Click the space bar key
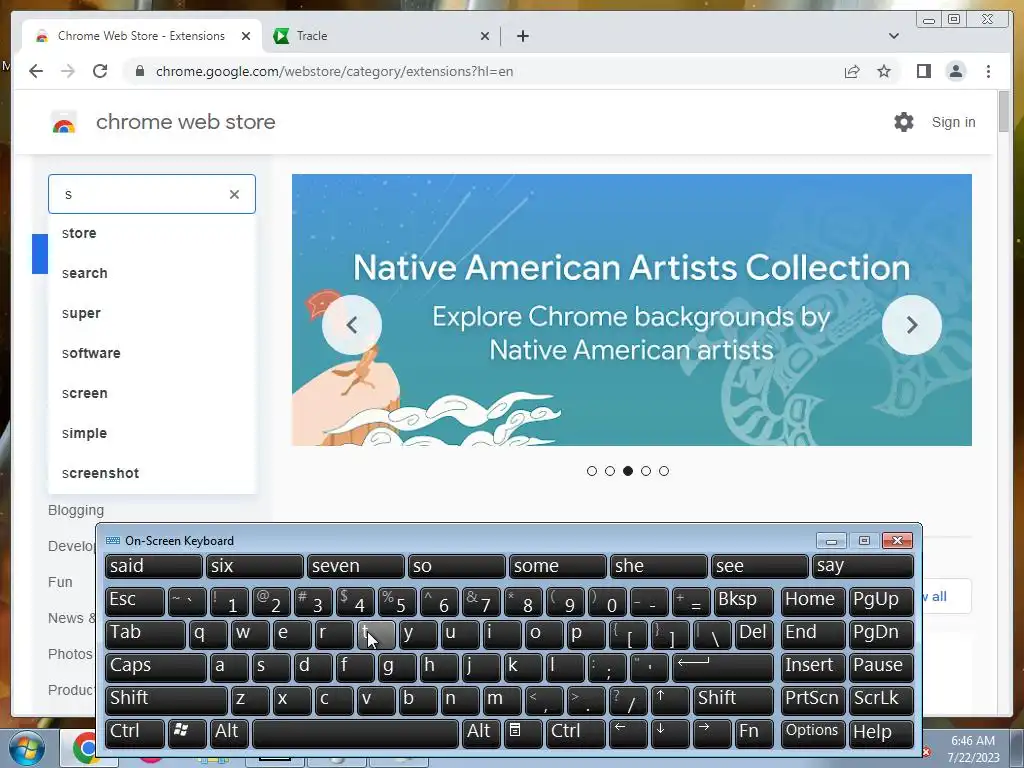Screen dimensions: 1024x768 click(355, 732)
